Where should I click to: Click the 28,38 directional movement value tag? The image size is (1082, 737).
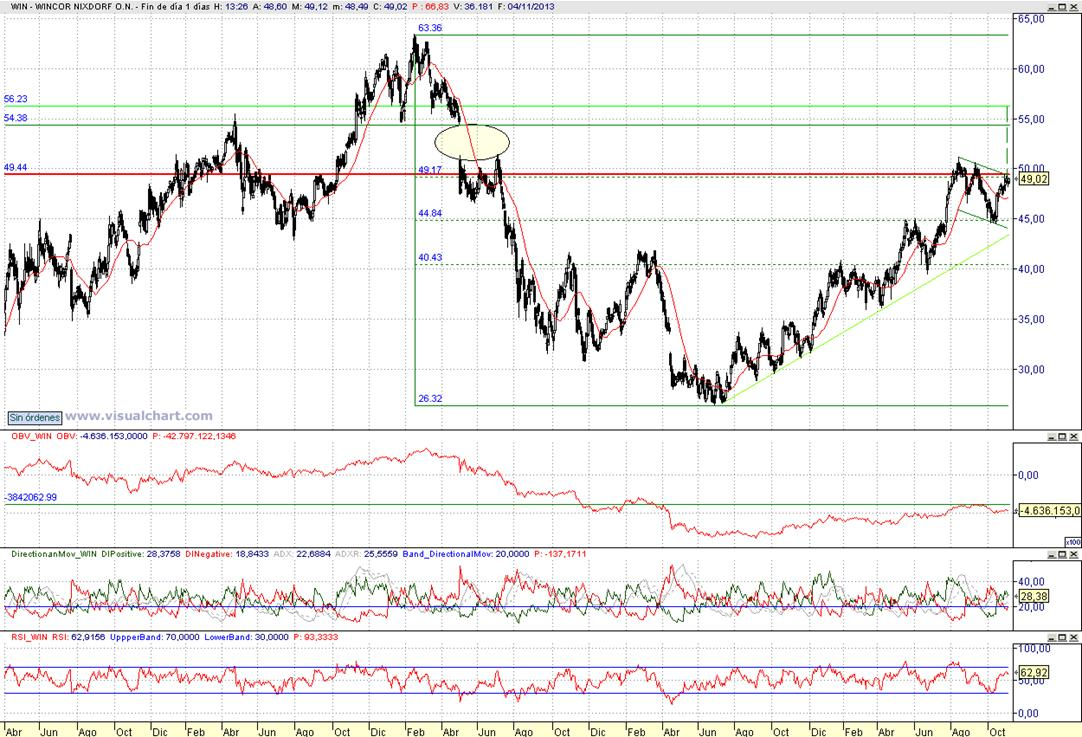tap(1034, 596)
